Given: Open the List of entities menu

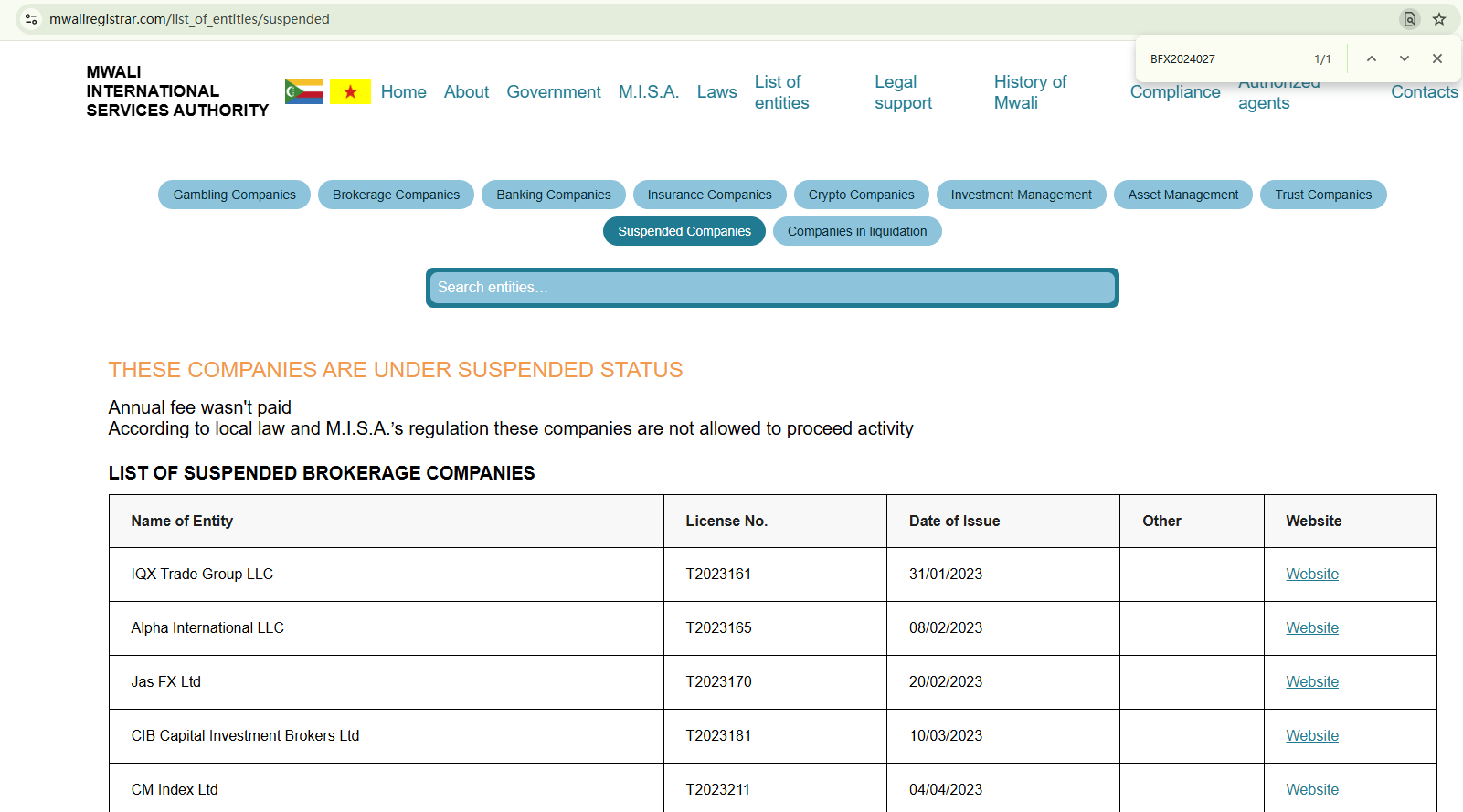Looking at the screenshot, I should point(781,92).
